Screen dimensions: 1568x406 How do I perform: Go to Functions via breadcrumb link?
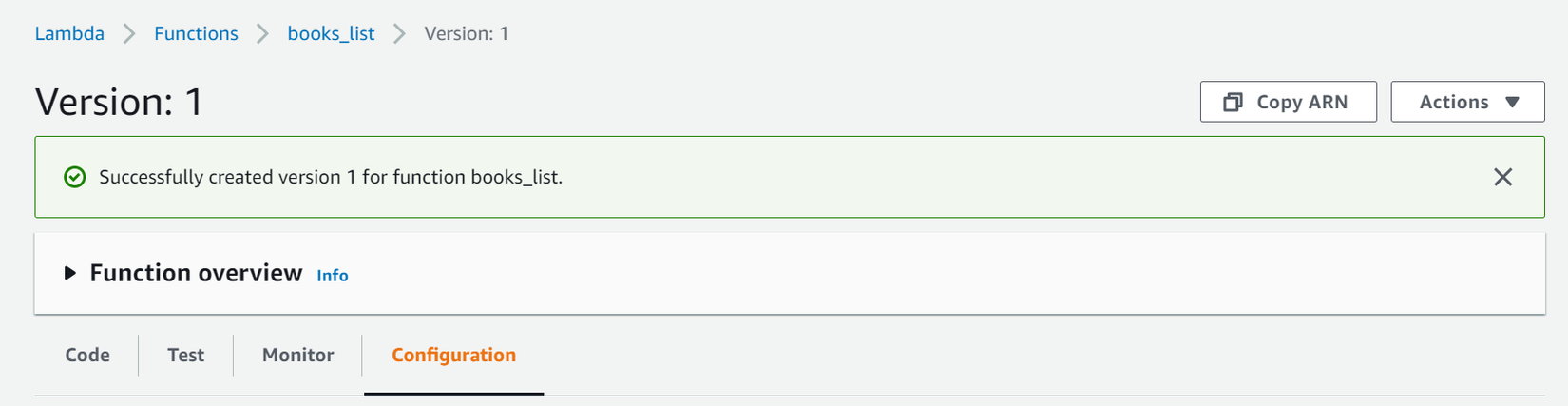click(196, 33)
